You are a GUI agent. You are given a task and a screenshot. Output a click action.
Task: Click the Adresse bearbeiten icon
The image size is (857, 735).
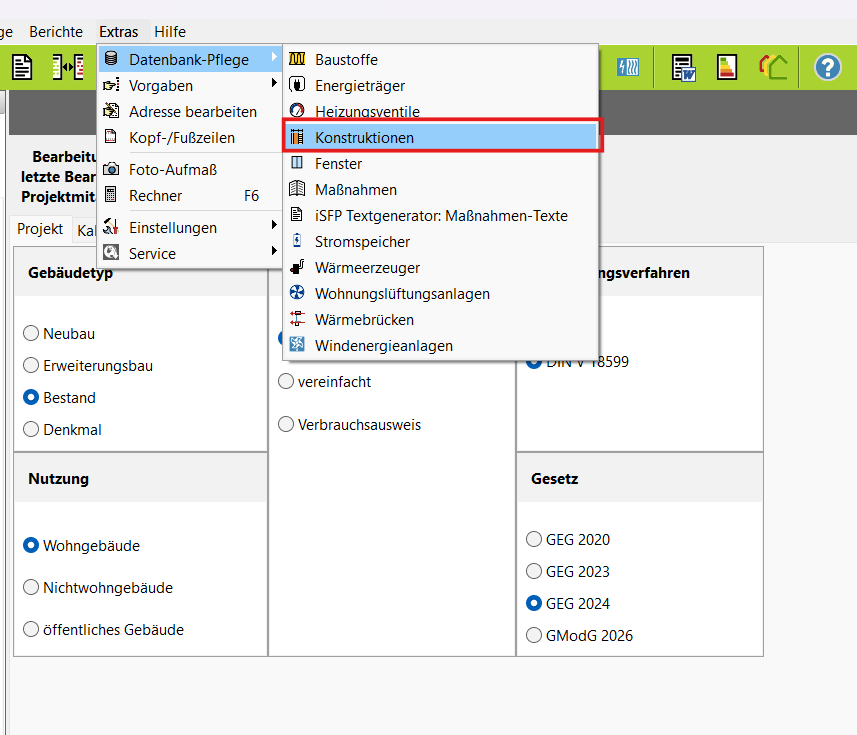point(111,110)
